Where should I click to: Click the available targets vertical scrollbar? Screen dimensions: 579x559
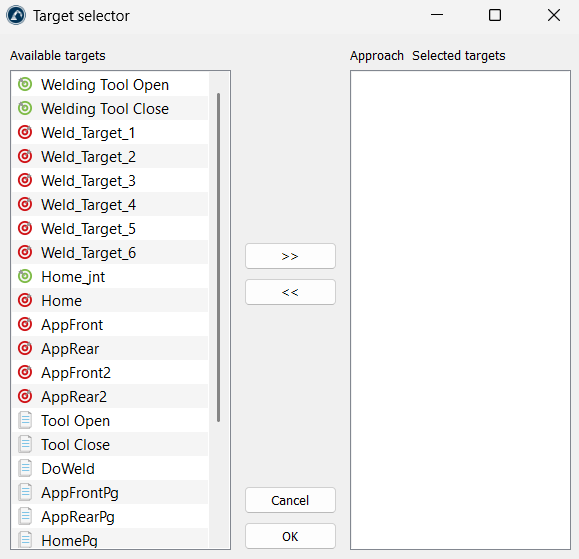click(x=219, y=257)
